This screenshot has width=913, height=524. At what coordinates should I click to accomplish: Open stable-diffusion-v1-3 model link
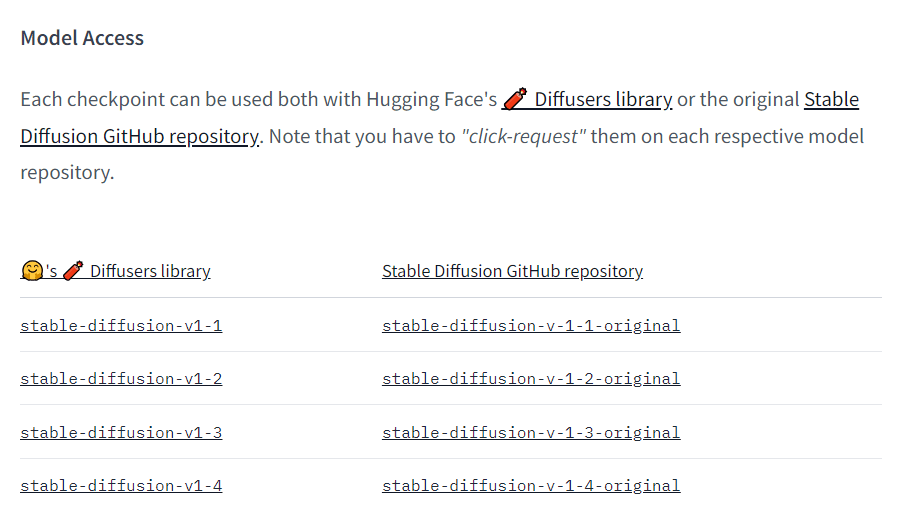coord(121,432)
